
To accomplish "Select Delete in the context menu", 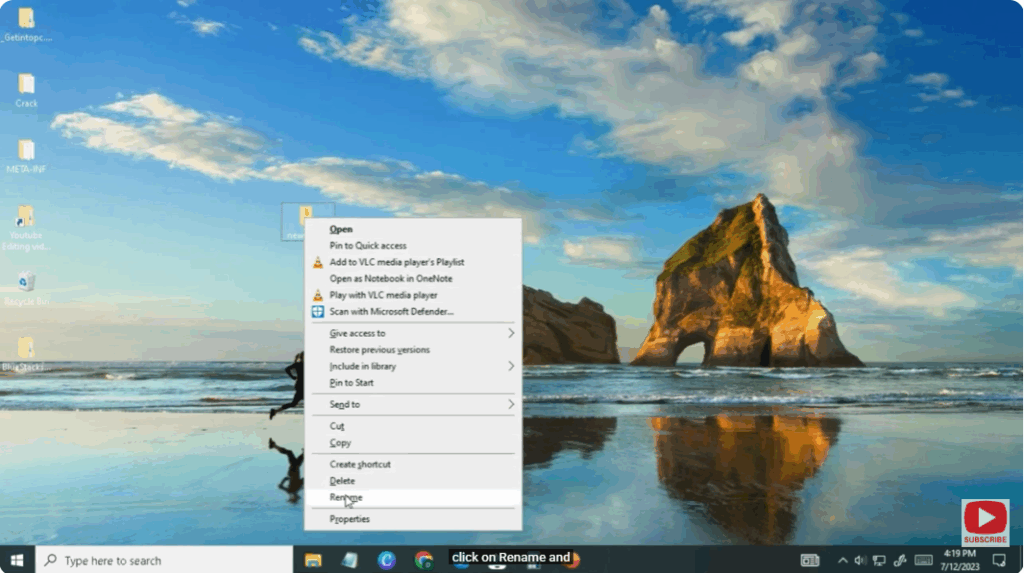I will tap(342, 481).
